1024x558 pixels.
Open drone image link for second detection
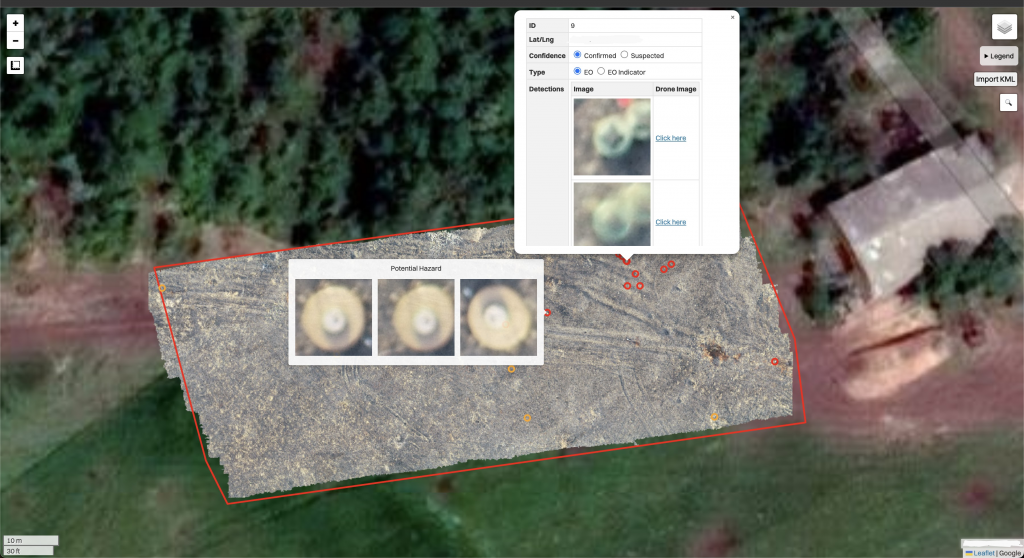[671, 222]
